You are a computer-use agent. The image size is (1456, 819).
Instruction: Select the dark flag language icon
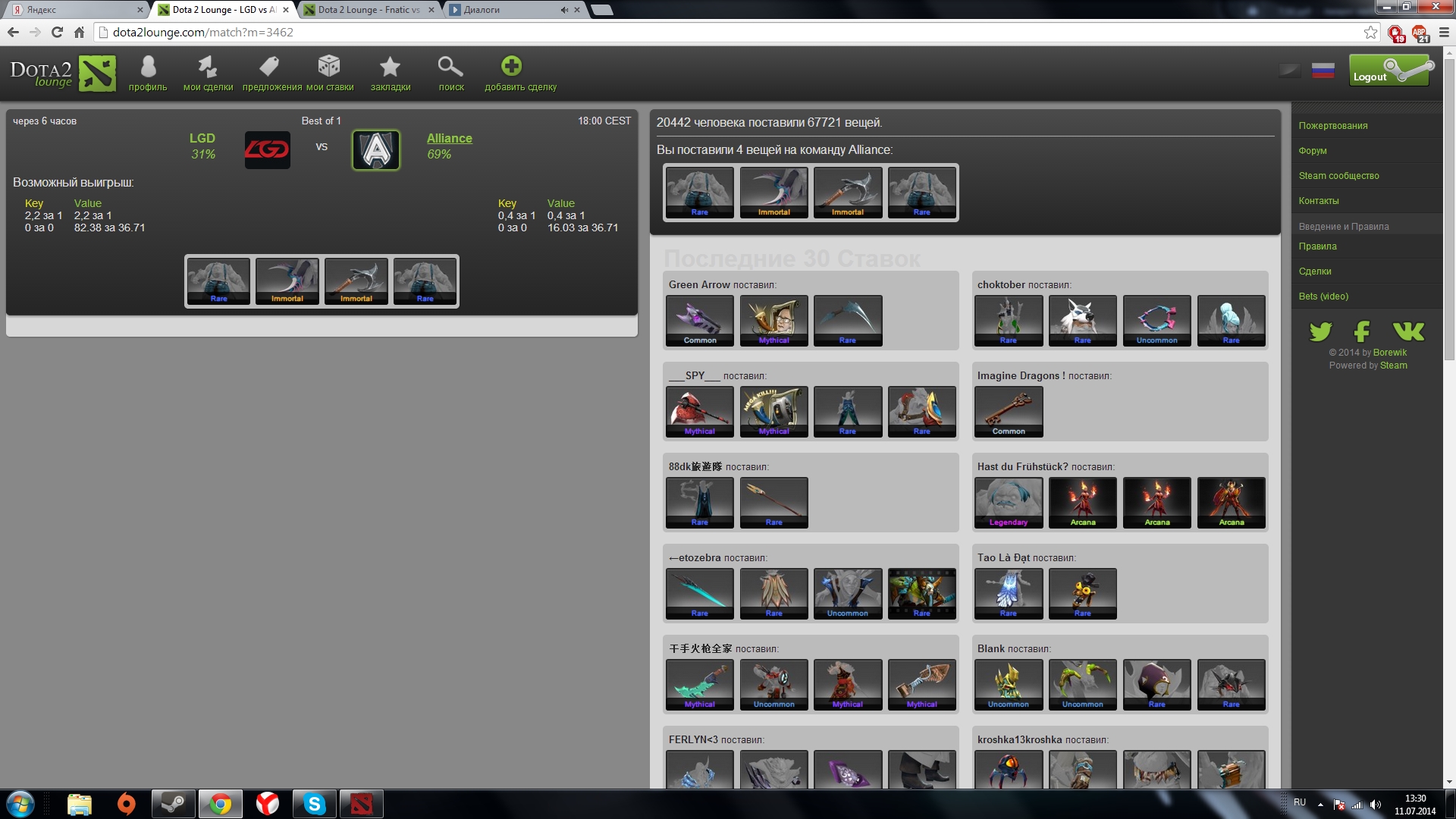point(1289,71)
